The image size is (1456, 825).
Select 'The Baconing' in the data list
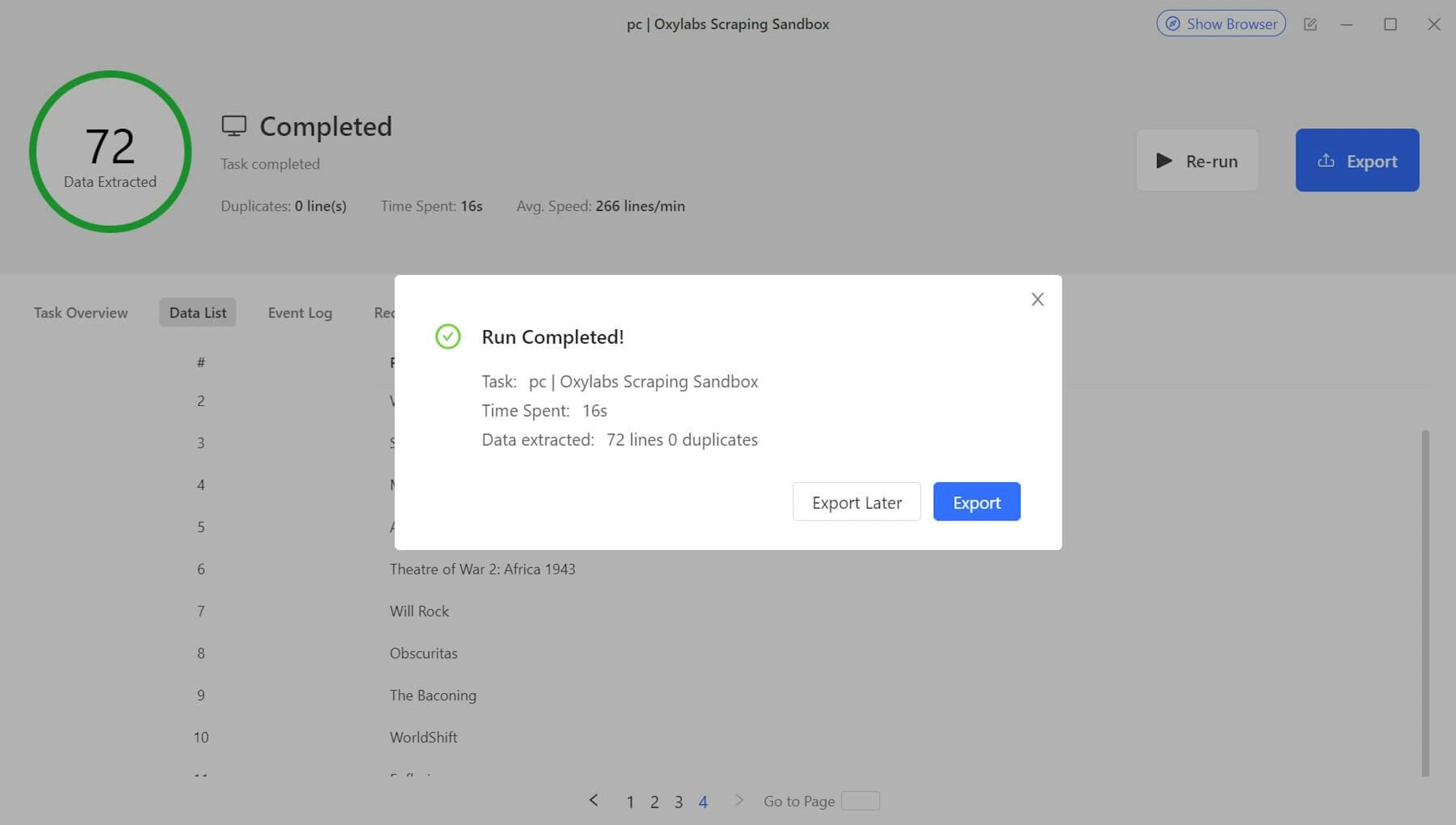tap(433, 695)
